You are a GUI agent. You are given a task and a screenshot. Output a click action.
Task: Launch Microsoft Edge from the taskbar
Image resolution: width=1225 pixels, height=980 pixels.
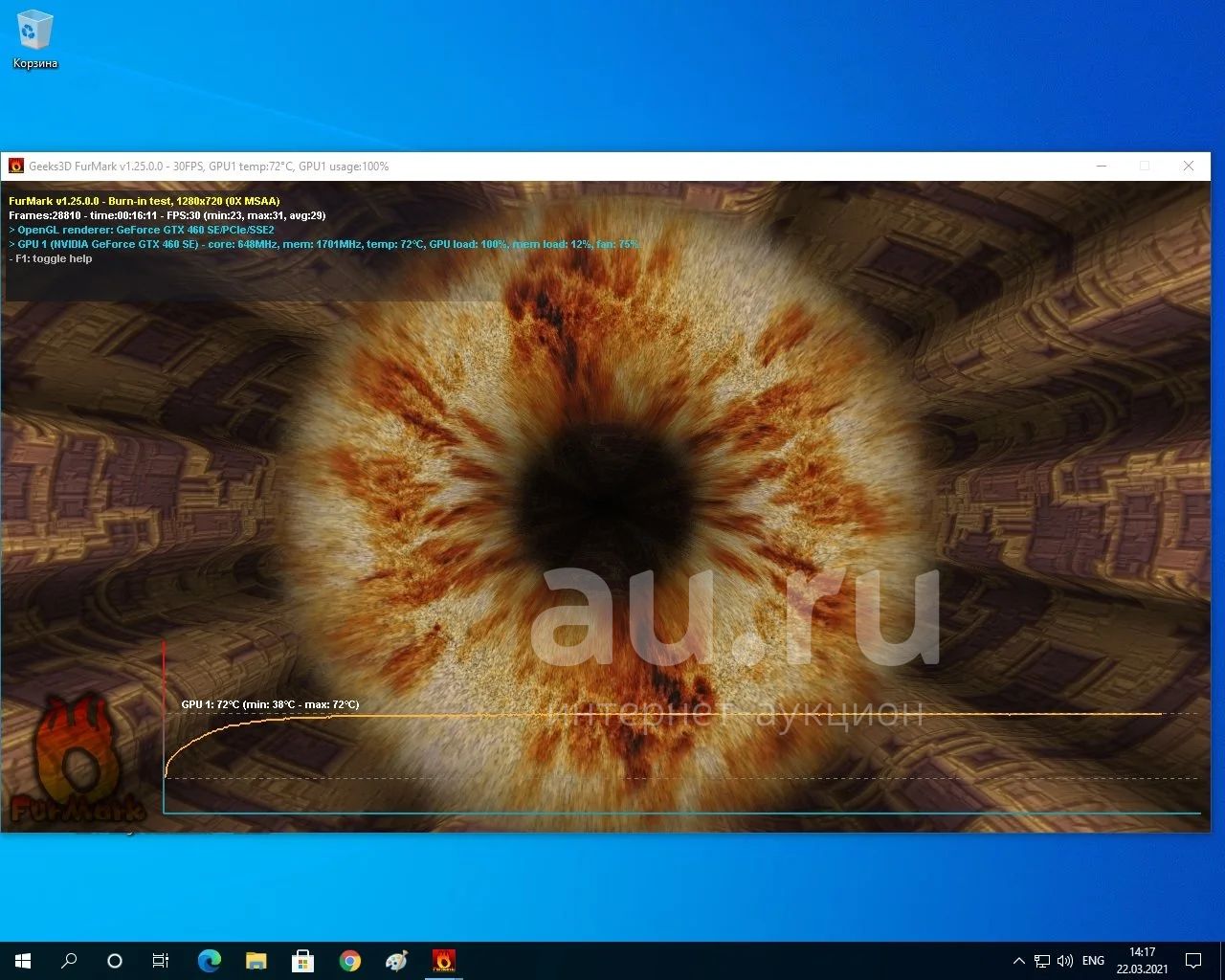click(x=209, y=960)
